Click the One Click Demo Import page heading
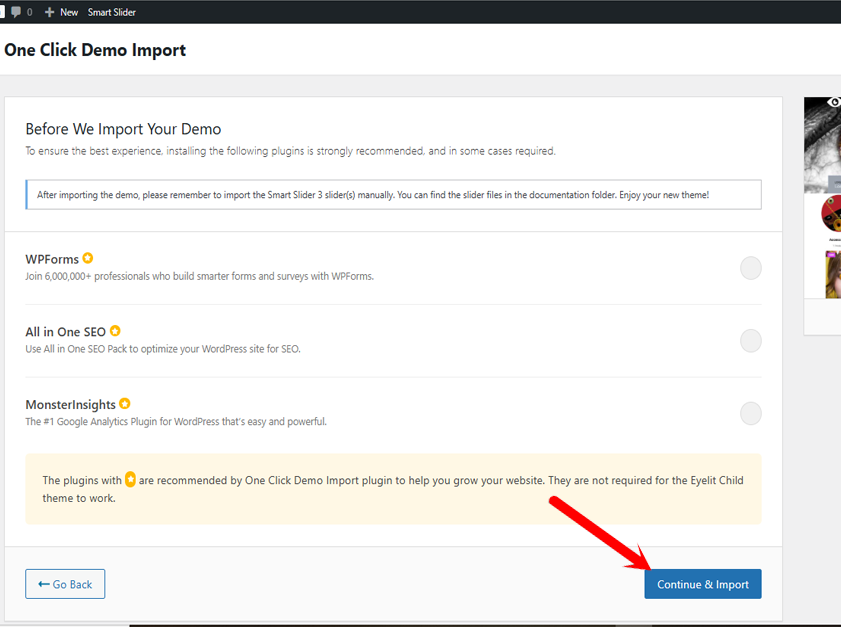841x627 pixels. (95, 50)
